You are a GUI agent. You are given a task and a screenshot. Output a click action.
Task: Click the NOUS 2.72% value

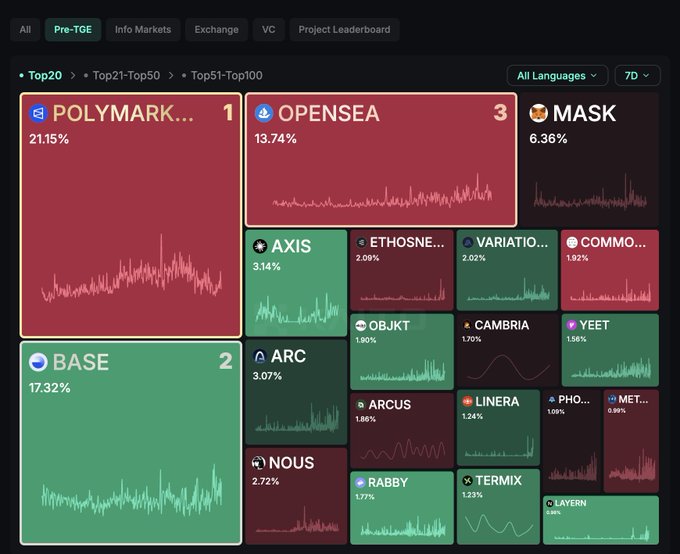point(265,481)
